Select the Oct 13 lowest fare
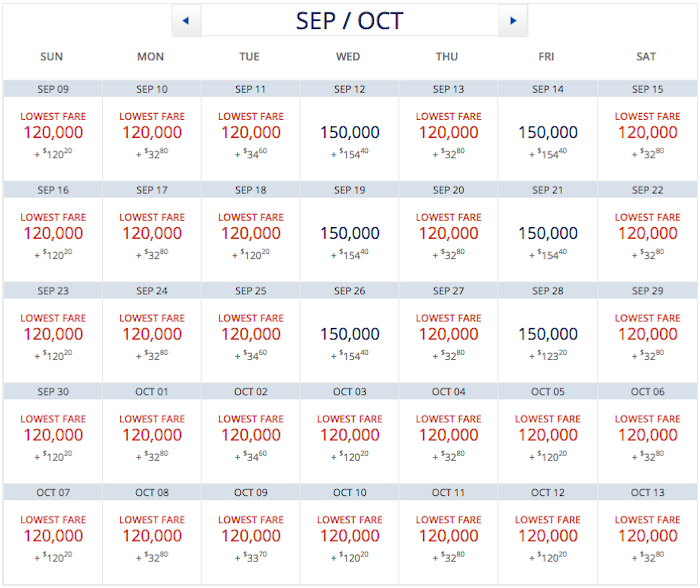 (647, 537)
